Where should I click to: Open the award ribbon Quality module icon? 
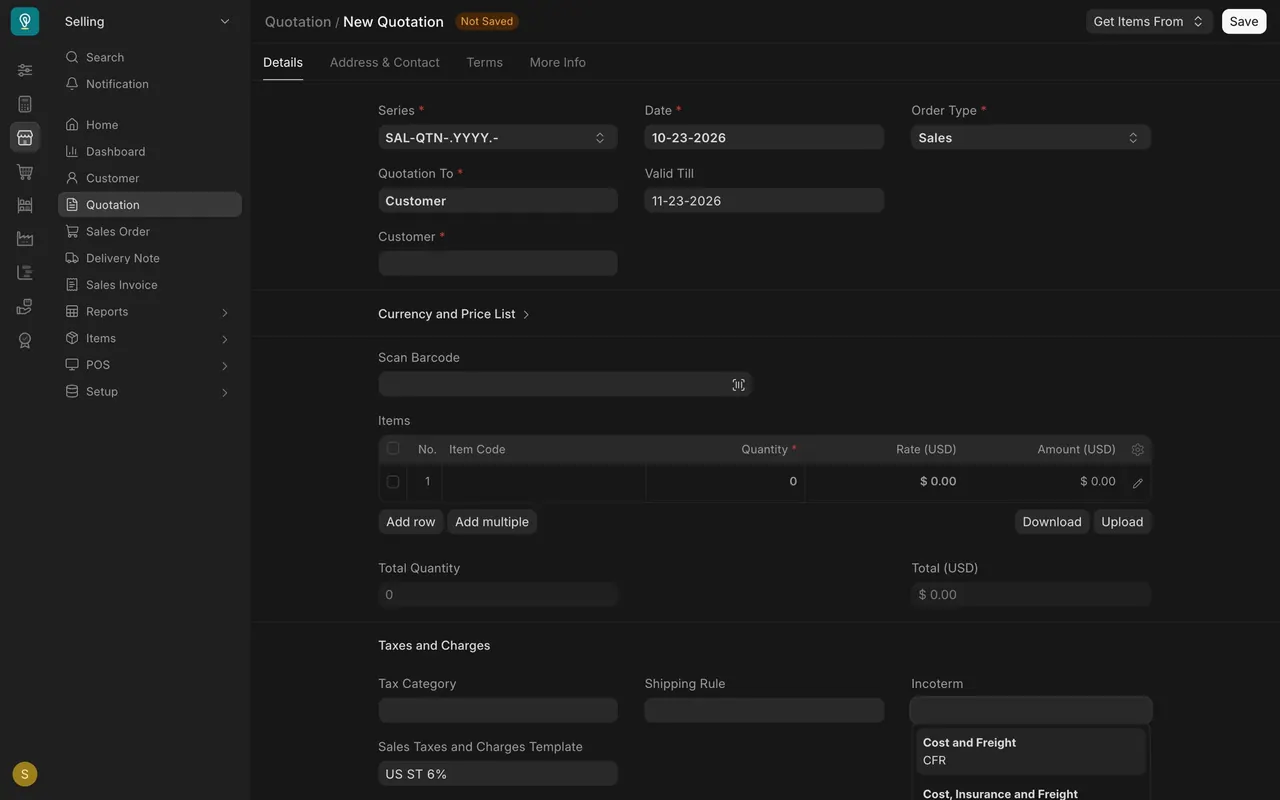click(x=25, y=340)
